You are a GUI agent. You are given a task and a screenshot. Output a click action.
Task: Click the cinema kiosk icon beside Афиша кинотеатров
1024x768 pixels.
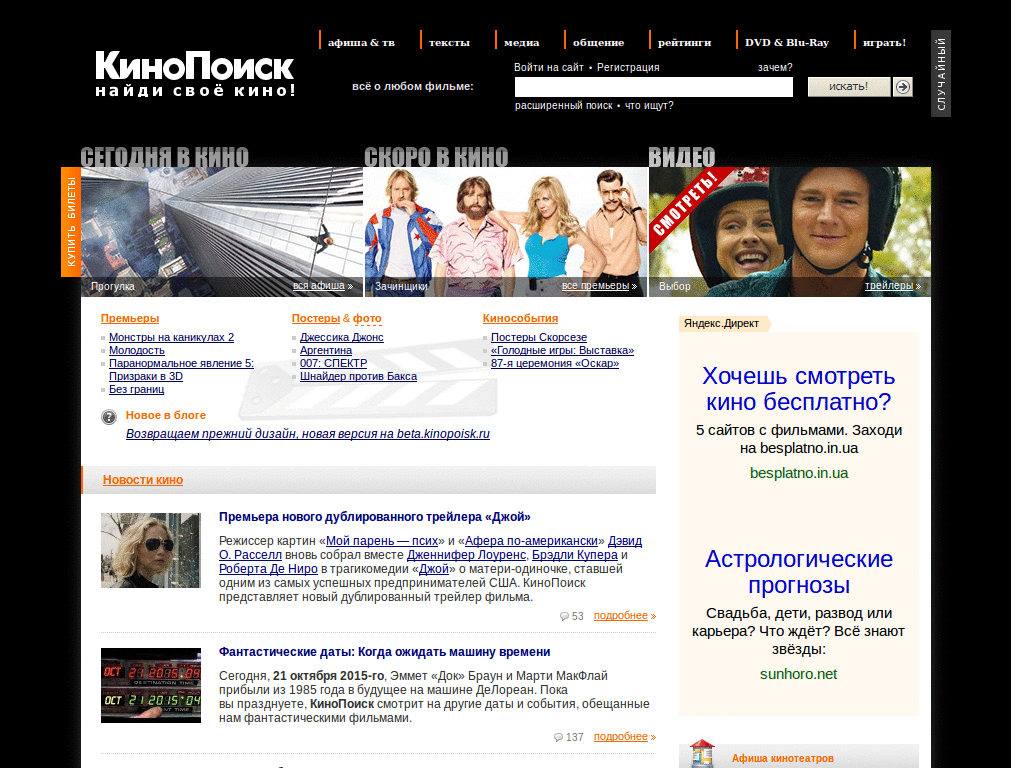(x=701, y=754)
